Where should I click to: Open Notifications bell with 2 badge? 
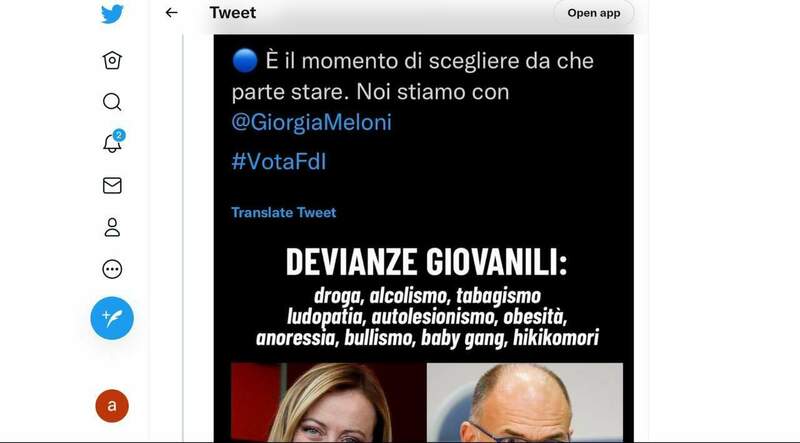point(113,141)
